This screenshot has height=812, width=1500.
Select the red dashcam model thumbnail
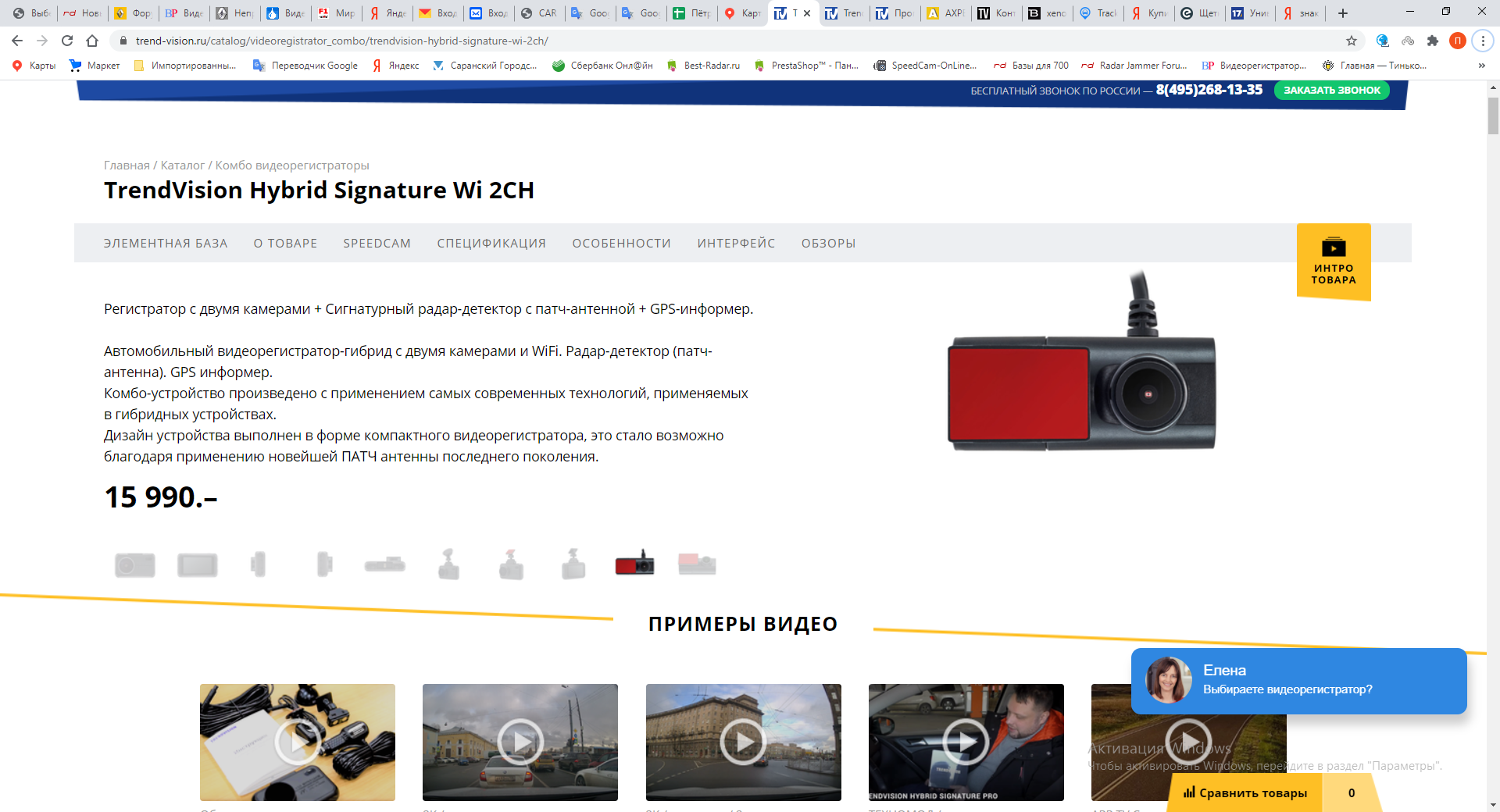tap(634, 564)
